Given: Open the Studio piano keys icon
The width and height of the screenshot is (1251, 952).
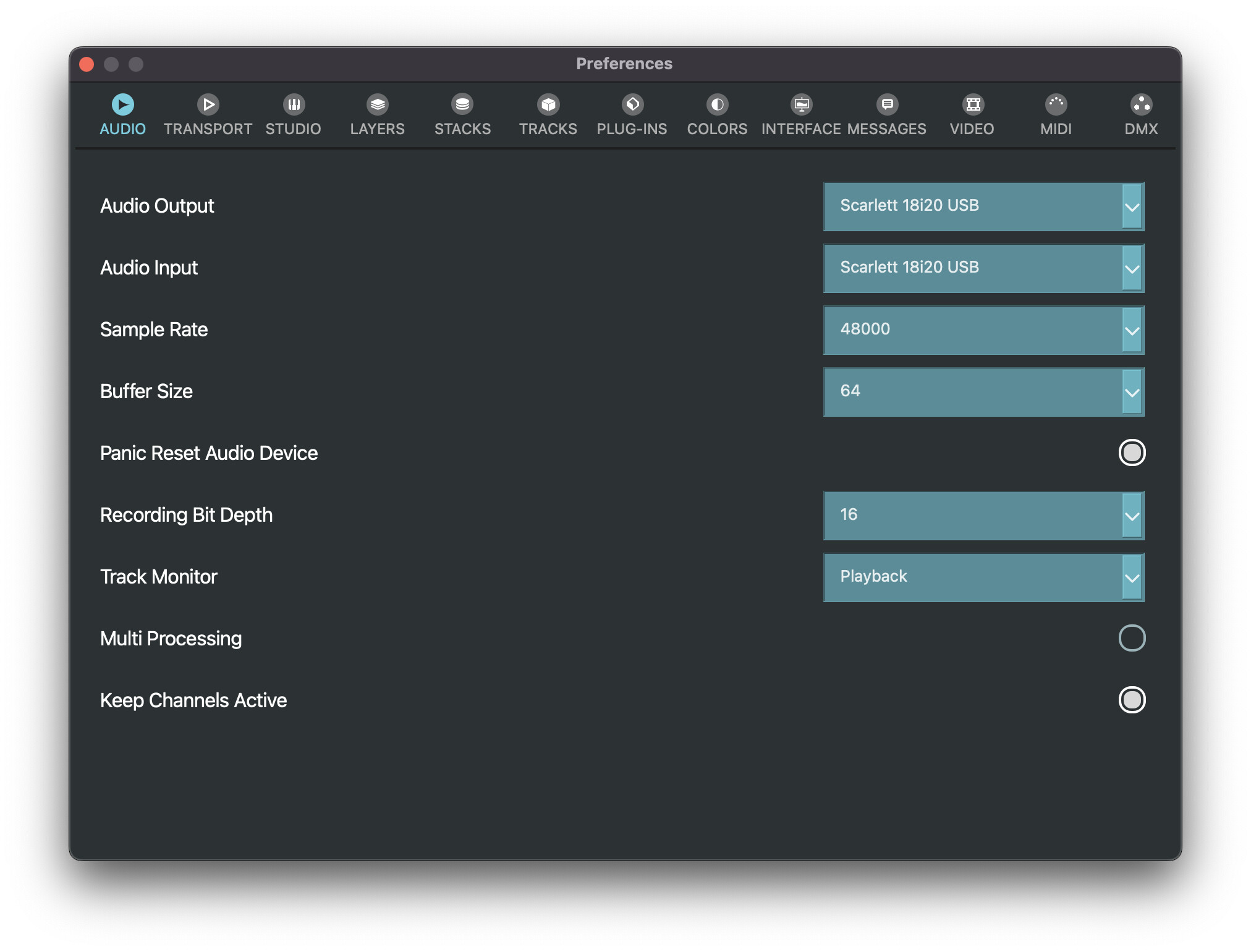Looking at the screenshot, I should click(294, 104).
